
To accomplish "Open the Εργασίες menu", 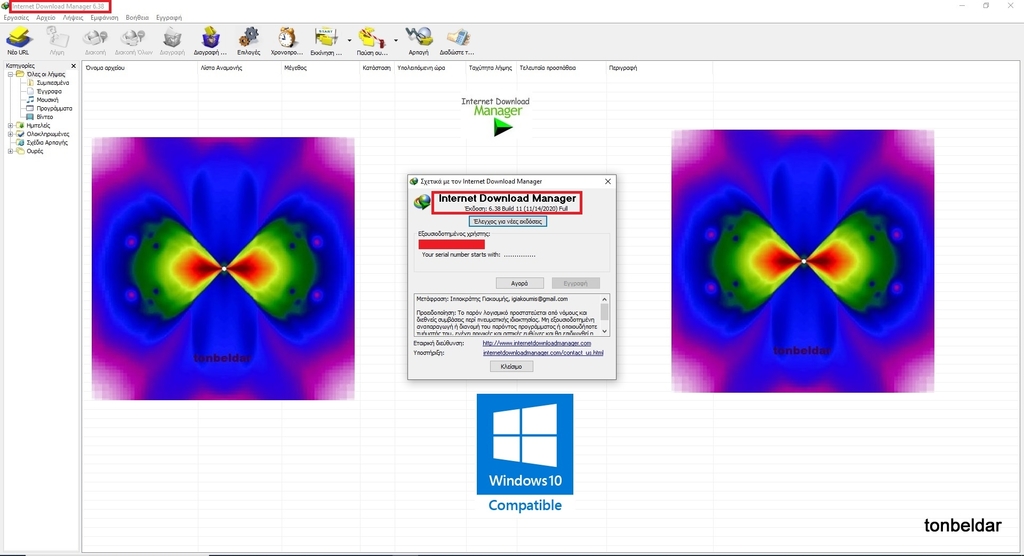I will click(x=16, y=18).
